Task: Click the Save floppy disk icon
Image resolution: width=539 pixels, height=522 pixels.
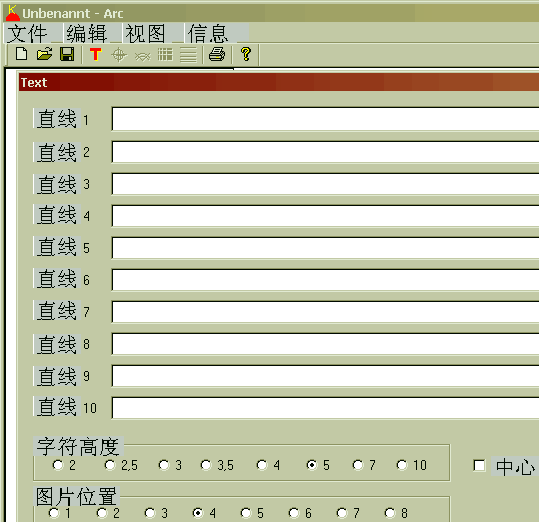Action: [67, 54]
